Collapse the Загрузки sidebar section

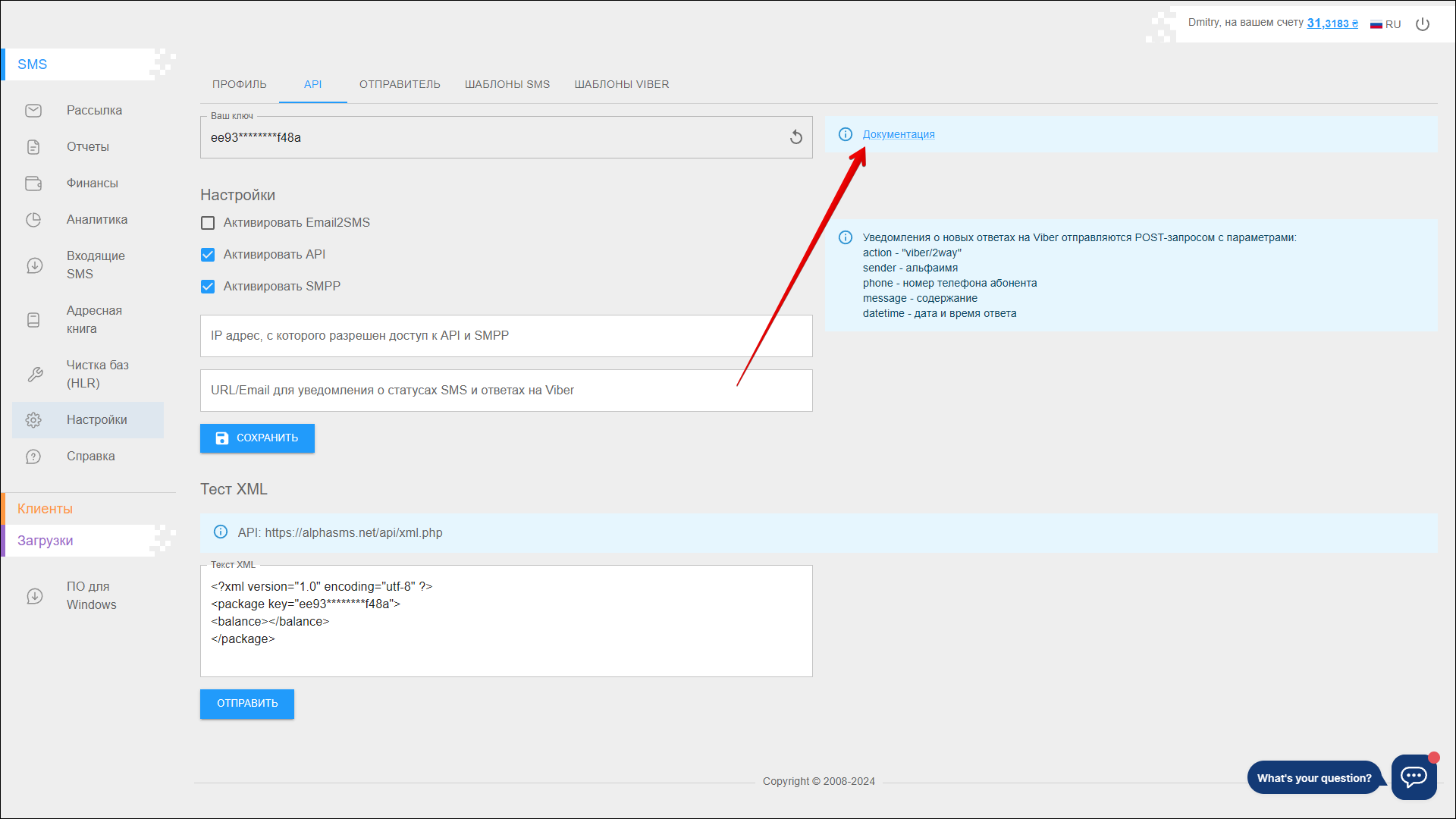45,541
